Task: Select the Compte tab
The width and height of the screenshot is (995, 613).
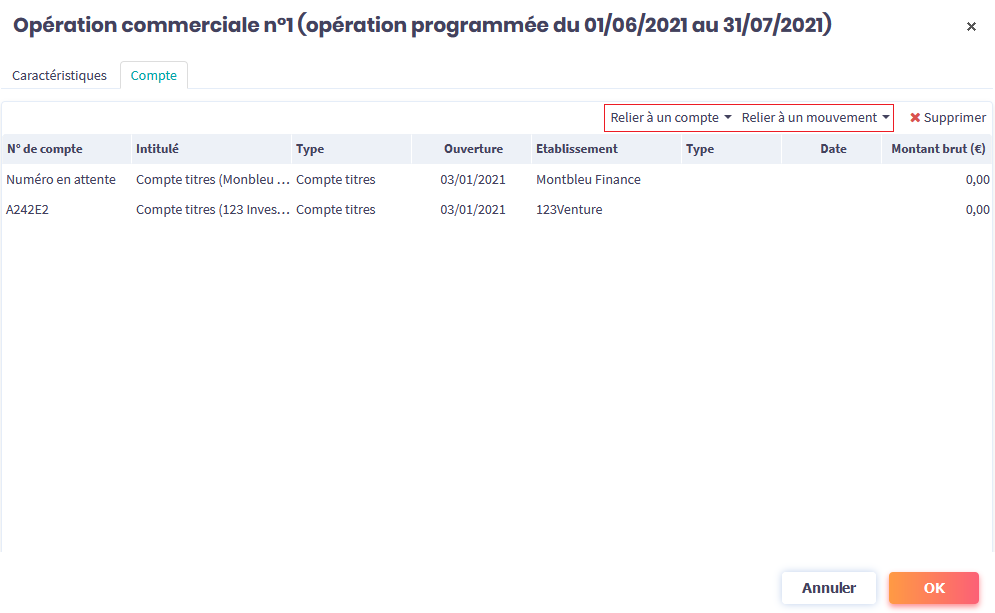Action: click(154, 76)
